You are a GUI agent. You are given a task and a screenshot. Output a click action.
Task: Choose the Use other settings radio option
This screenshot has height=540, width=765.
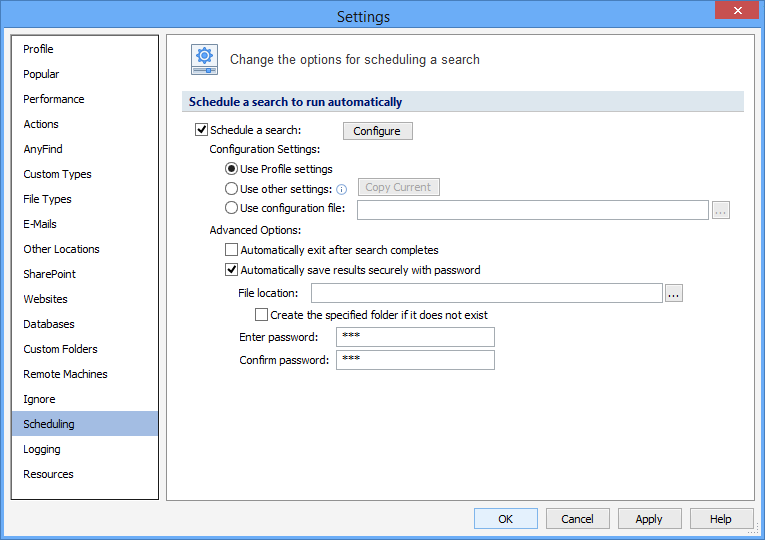tap(232, 189)
